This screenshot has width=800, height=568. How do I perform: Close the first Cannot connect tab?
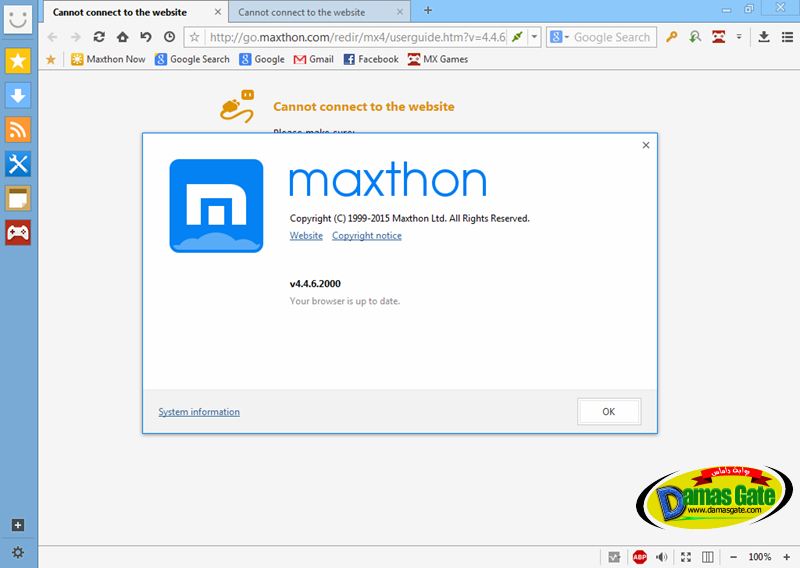coord(217,12)
